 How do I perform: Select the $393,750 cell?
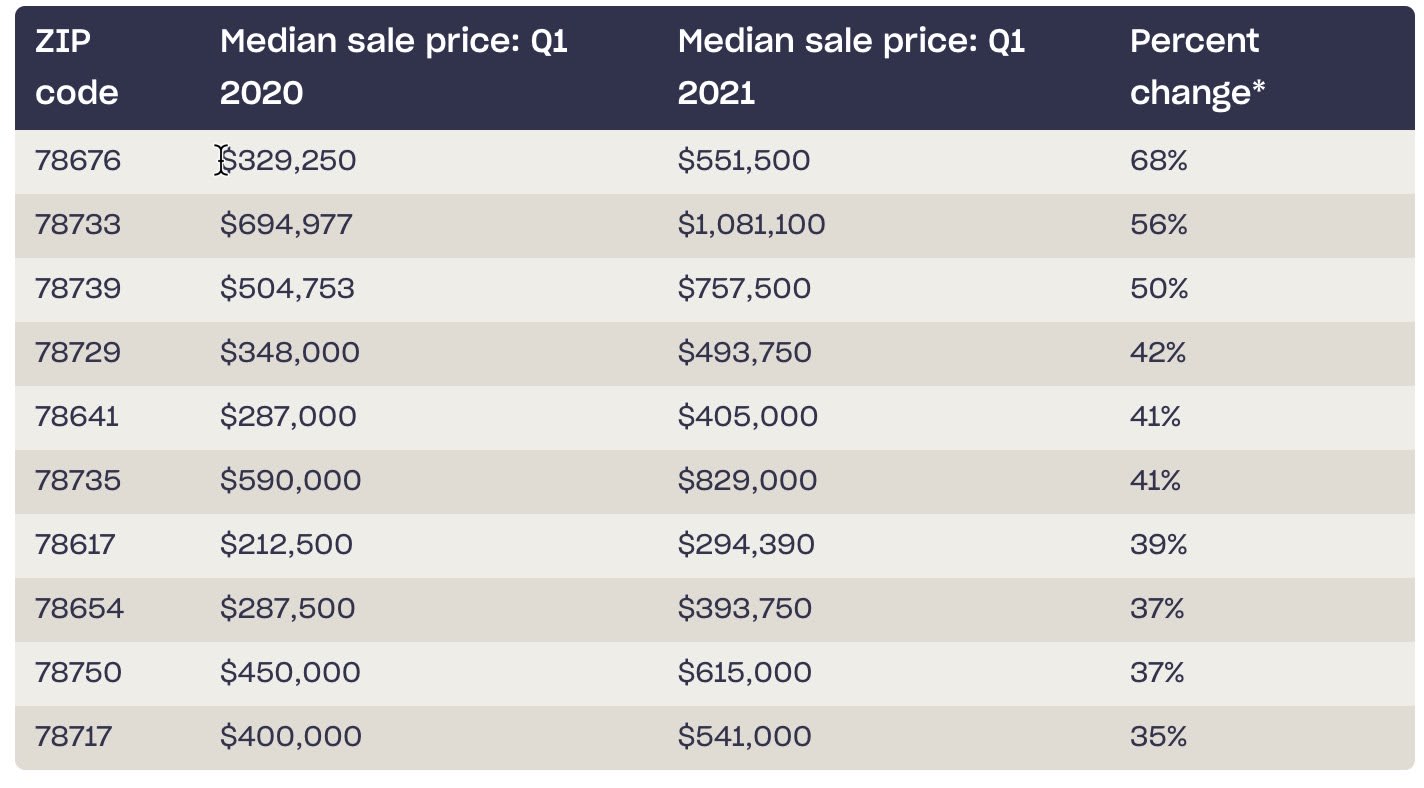(744, 609)
